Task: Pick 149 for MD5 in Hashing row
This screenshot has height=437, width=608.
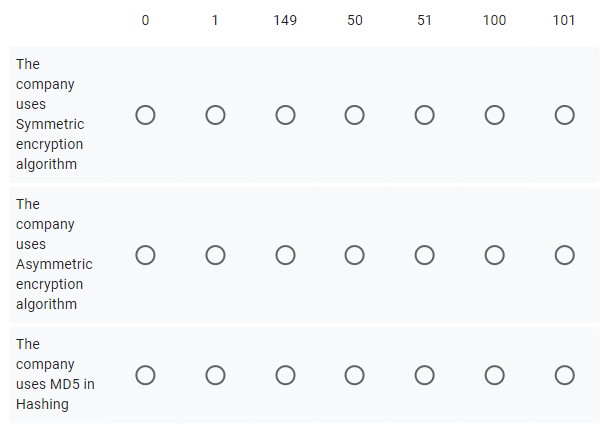Action: [x=285, y=375]
